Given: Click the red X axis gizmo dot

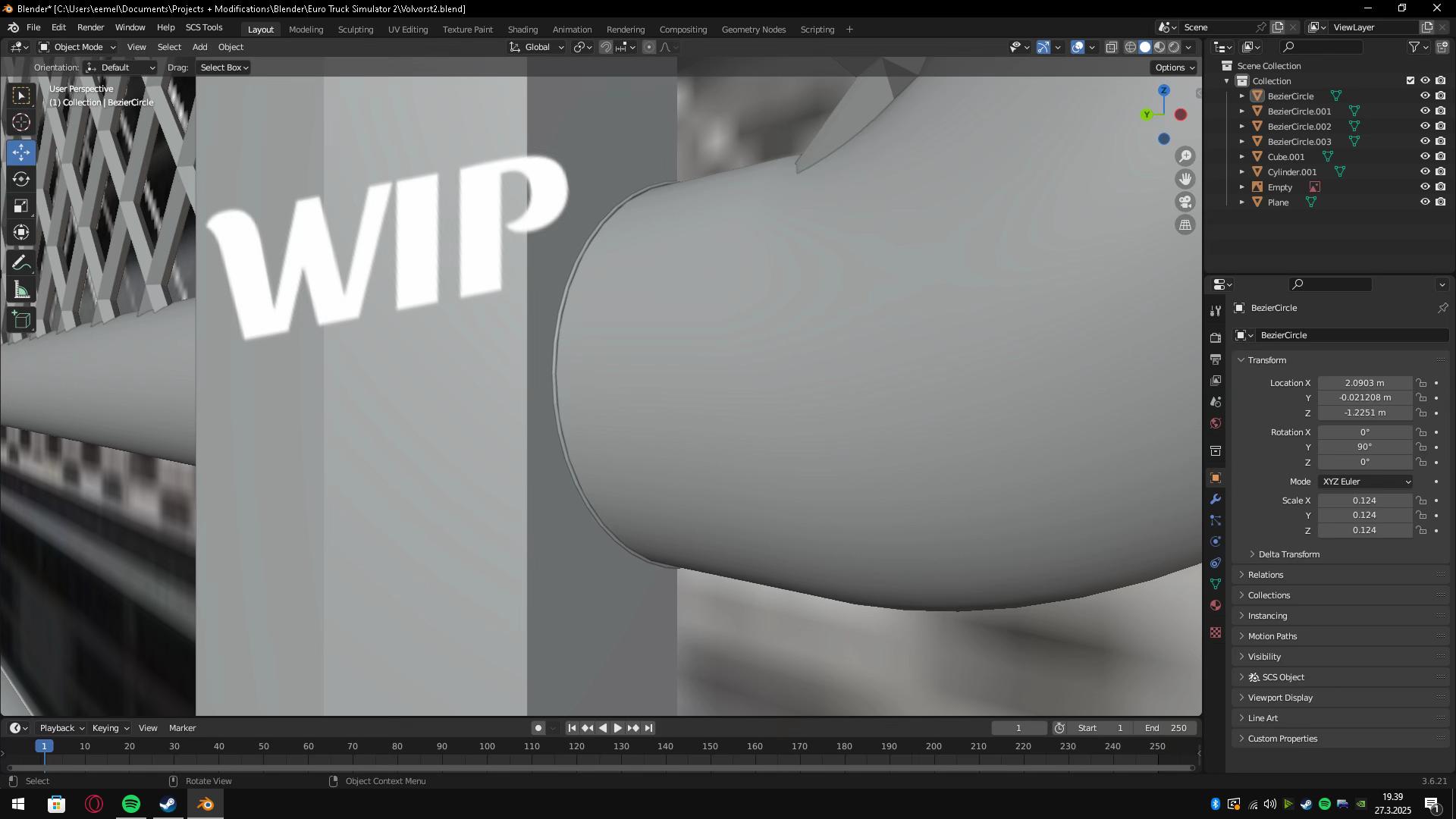Looking at the screenshot, I should (x=1181, y=115).
